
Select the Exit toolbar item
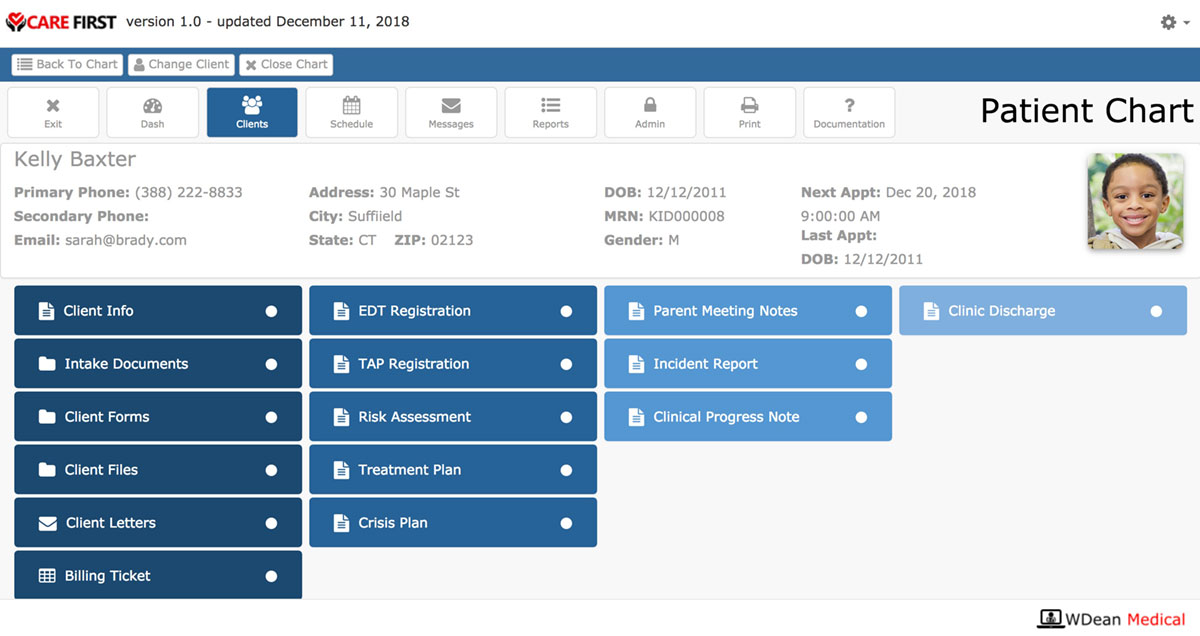(53, 112)
